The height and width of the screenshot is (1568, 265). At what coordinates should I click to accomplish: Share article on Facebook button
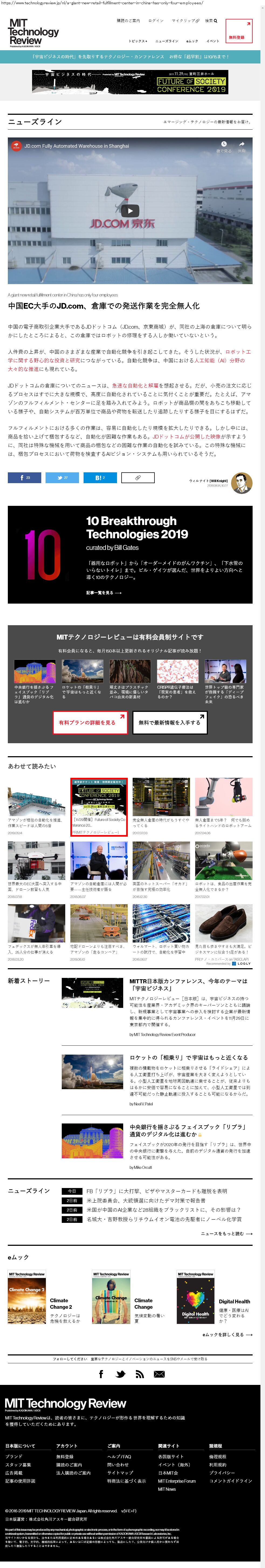coord(24,478)
